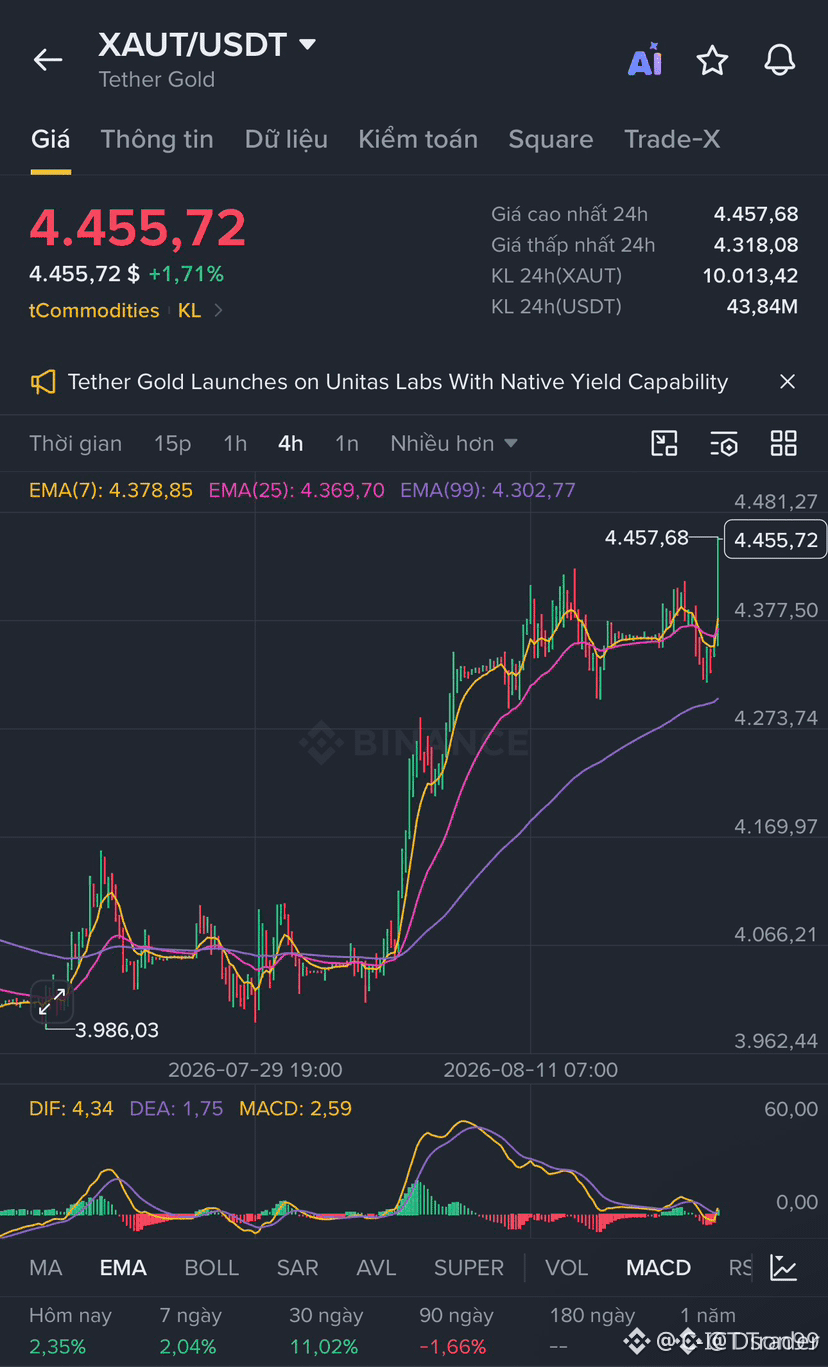Screen dimensions: 828x1367
Task: Switch to the Giá tab
Action: click(50, 139)
